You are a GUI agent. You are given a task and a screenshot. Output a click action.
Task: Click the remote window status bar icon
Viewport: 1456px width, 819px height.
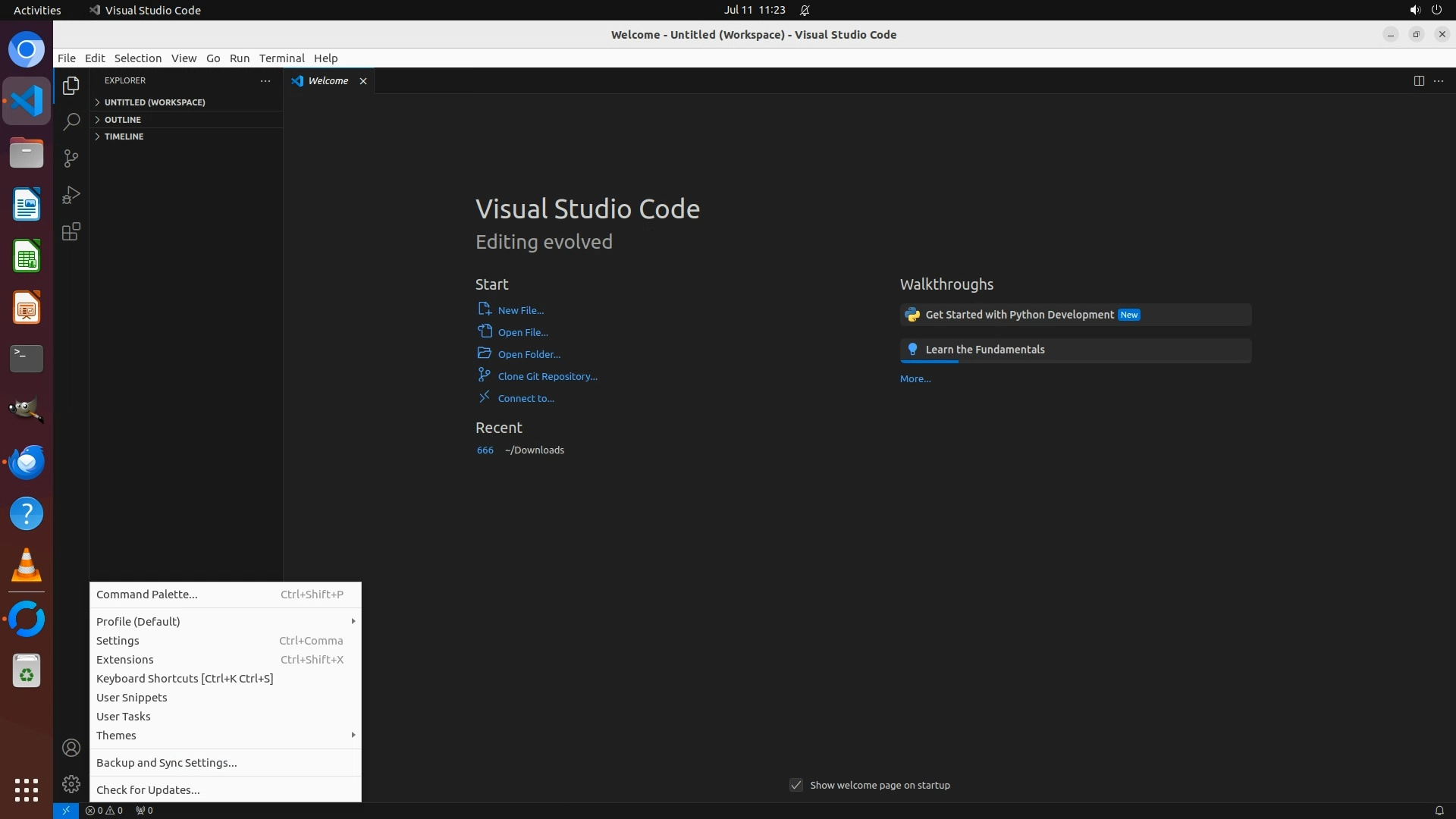66,811
